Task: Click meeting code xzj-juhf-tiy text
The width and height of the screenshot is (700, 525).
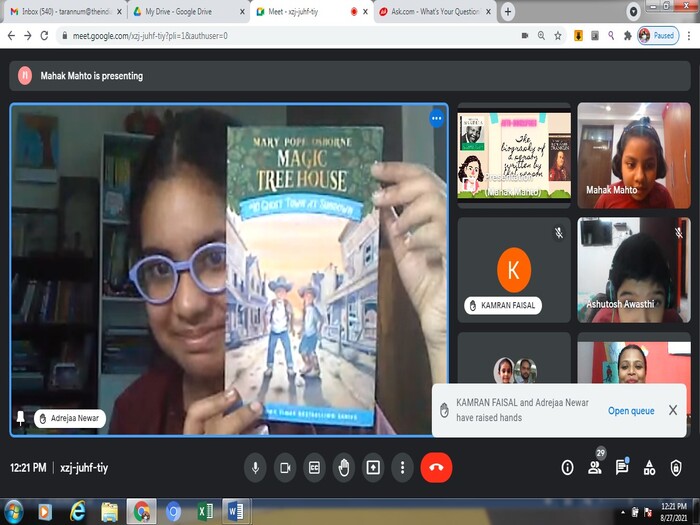Action: [84, 468]
